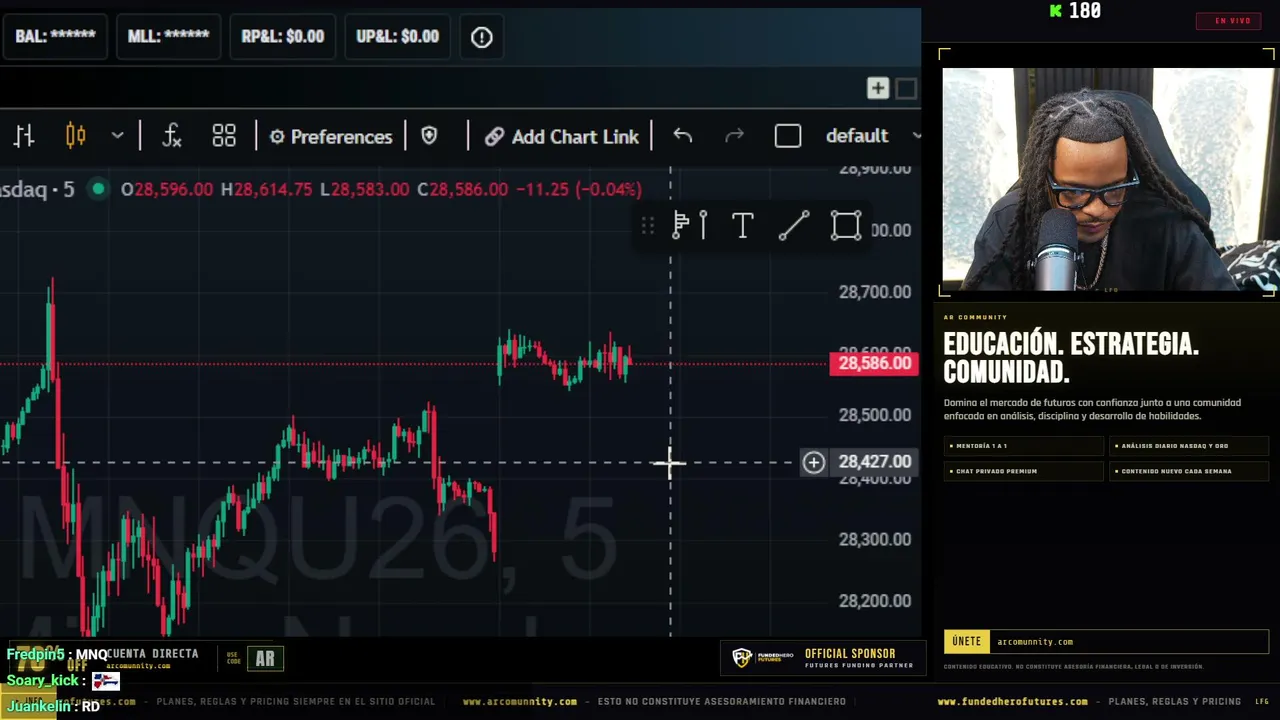Grab the drawing toolbar drag handle
The width and height of the screenshot is (1280, 720).
[x=648, y=226]
